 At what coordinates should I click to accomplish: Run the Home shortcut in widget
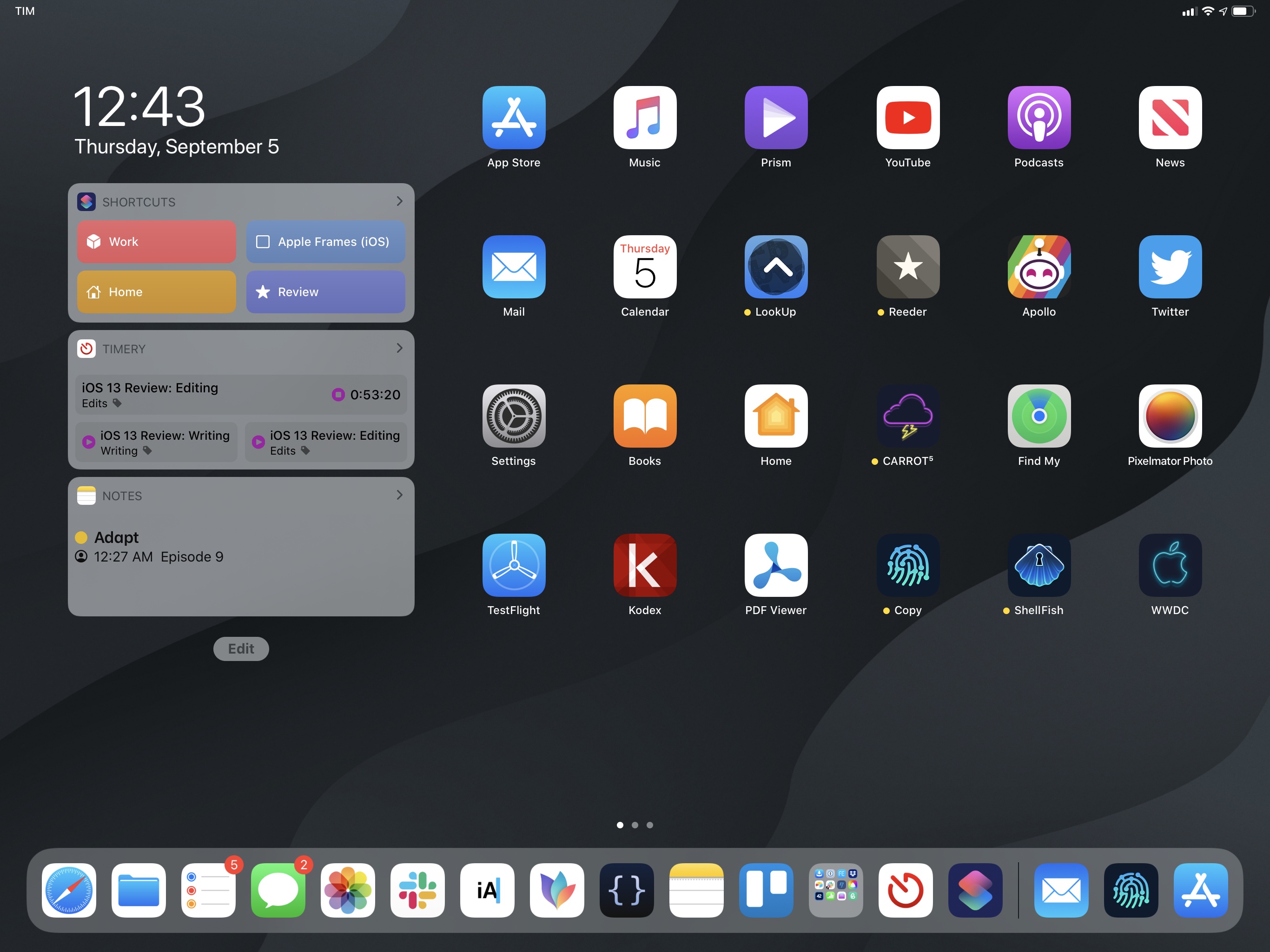pyautogui.click(x=156, y=291)
